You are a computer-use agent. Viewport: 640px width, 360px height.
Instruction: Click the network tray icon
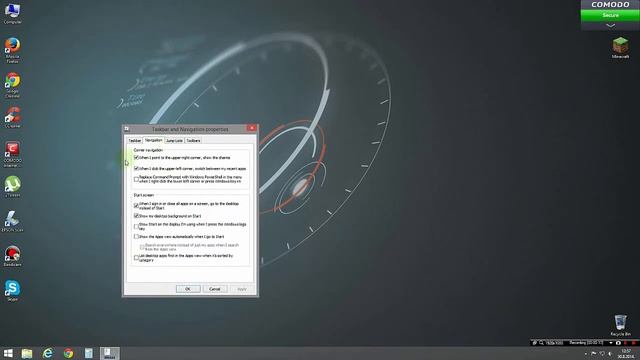point(602,354)
